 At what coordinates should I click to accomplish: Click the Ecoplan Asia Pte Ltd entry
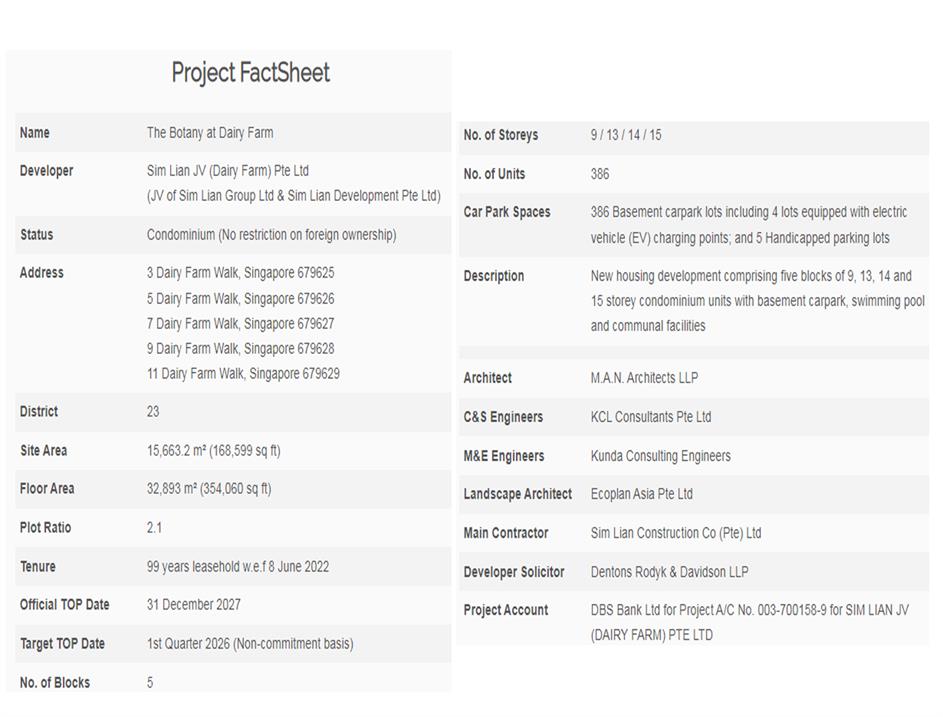coord(642,494)
